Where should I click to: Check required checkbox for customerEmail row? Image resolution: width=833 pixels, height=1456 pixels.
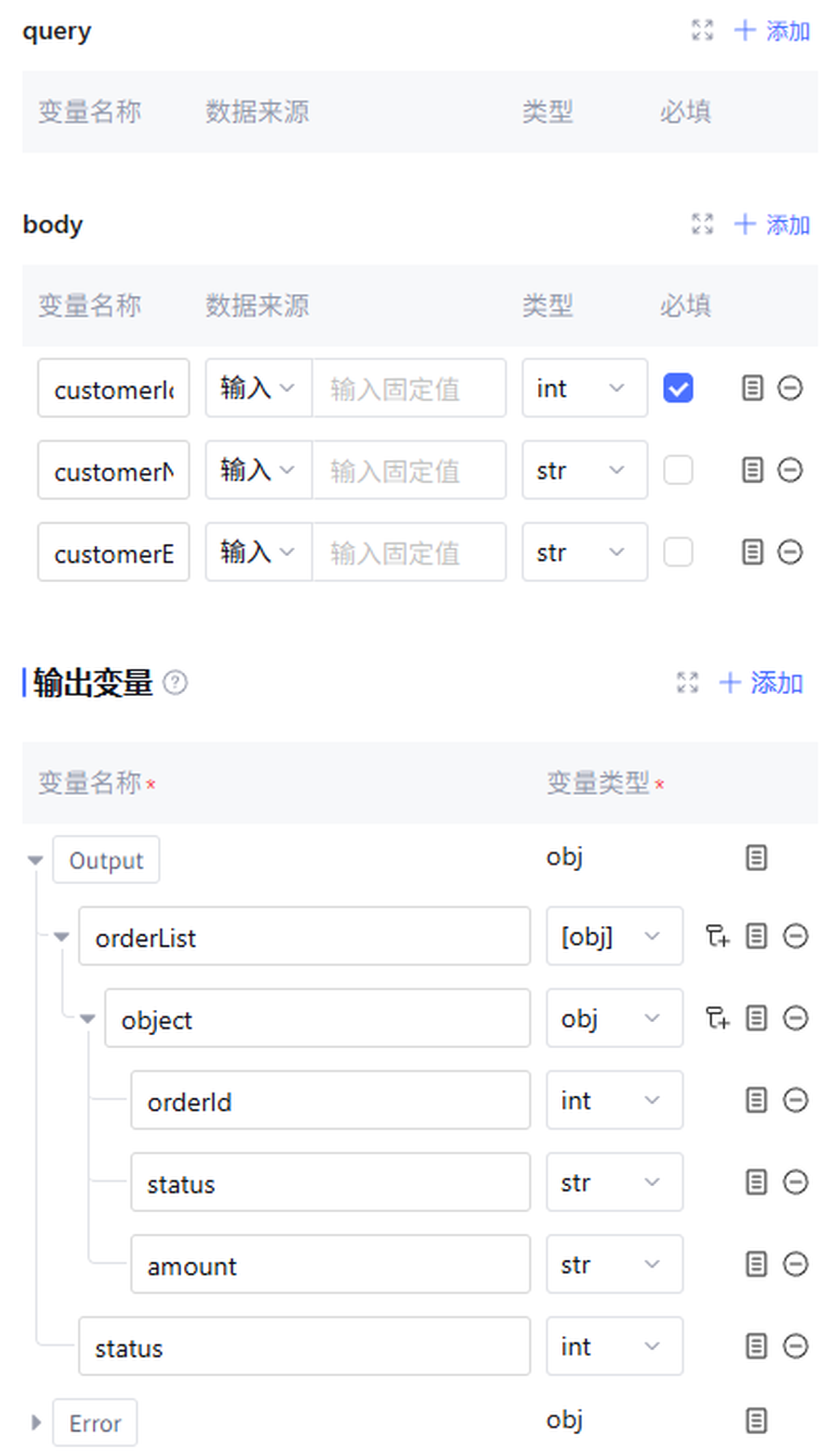tap(678, 553)
